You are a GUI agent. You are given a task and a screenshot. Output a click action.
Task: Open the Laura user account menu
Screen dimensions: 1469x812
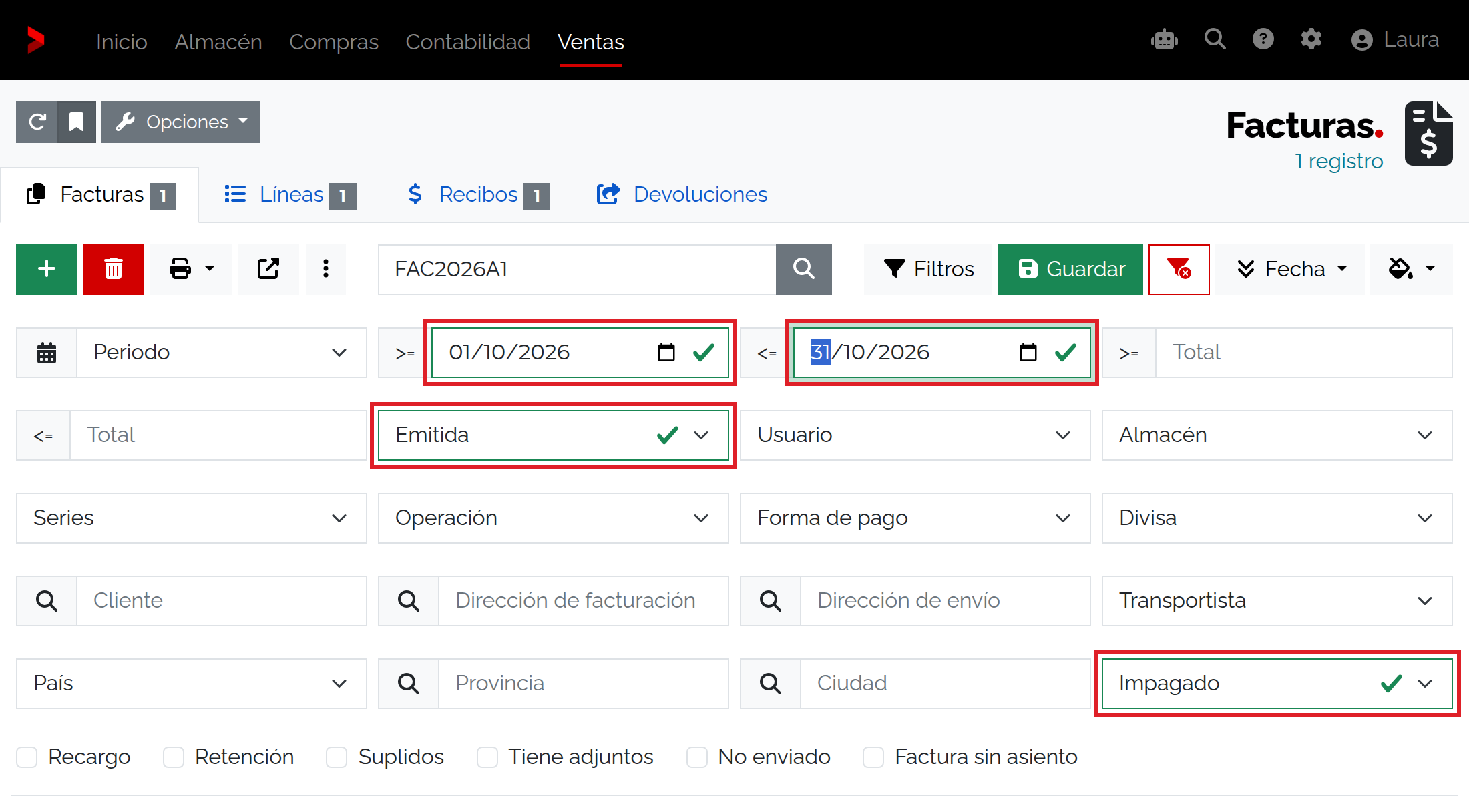pos(1395,40)
